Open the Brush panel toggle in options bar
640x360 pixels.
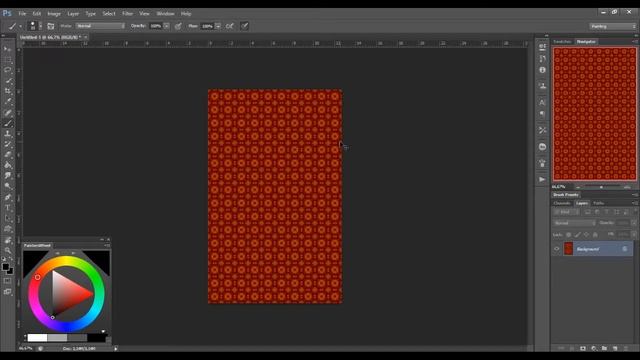[x=51, y=26]
